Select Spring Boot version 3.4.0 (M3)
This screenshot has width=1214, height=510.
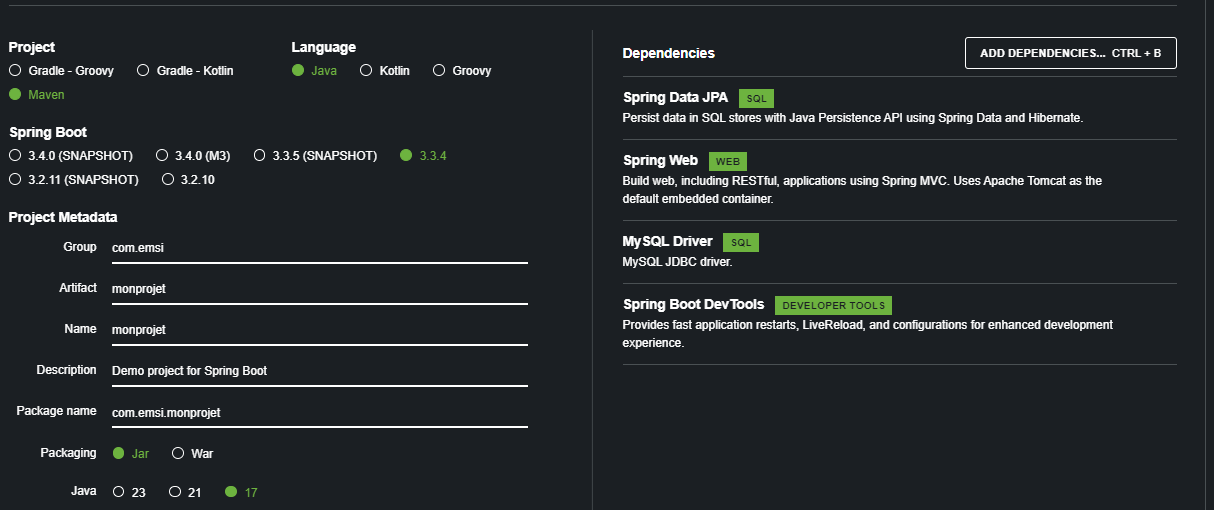[161, 156]
